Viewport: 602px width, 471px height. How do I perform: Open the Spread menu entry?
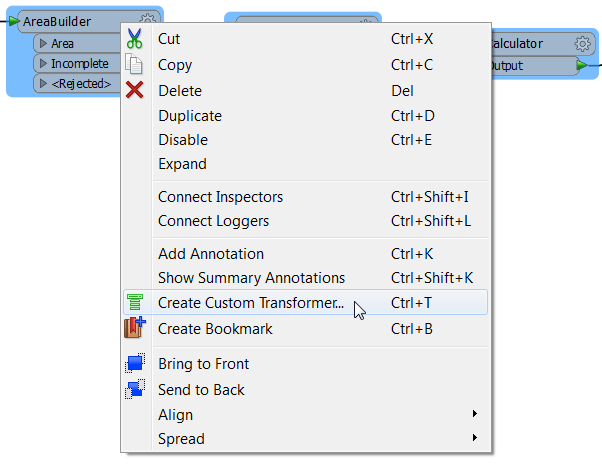click(x=306, y=439)
